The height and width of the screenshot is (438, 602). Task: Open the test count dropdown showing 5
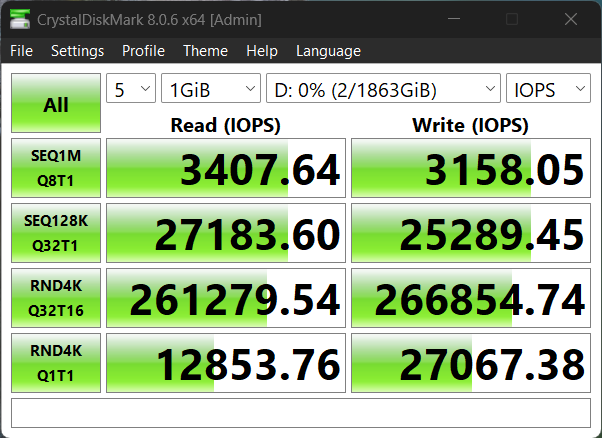(x=131, y=90)
